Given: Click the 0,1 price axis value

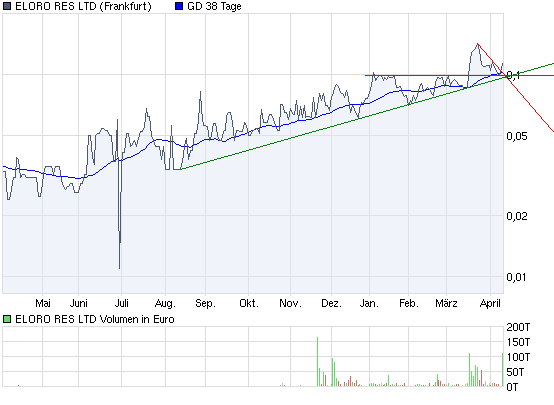Looking at the screenshot, I should coord(513,75).
